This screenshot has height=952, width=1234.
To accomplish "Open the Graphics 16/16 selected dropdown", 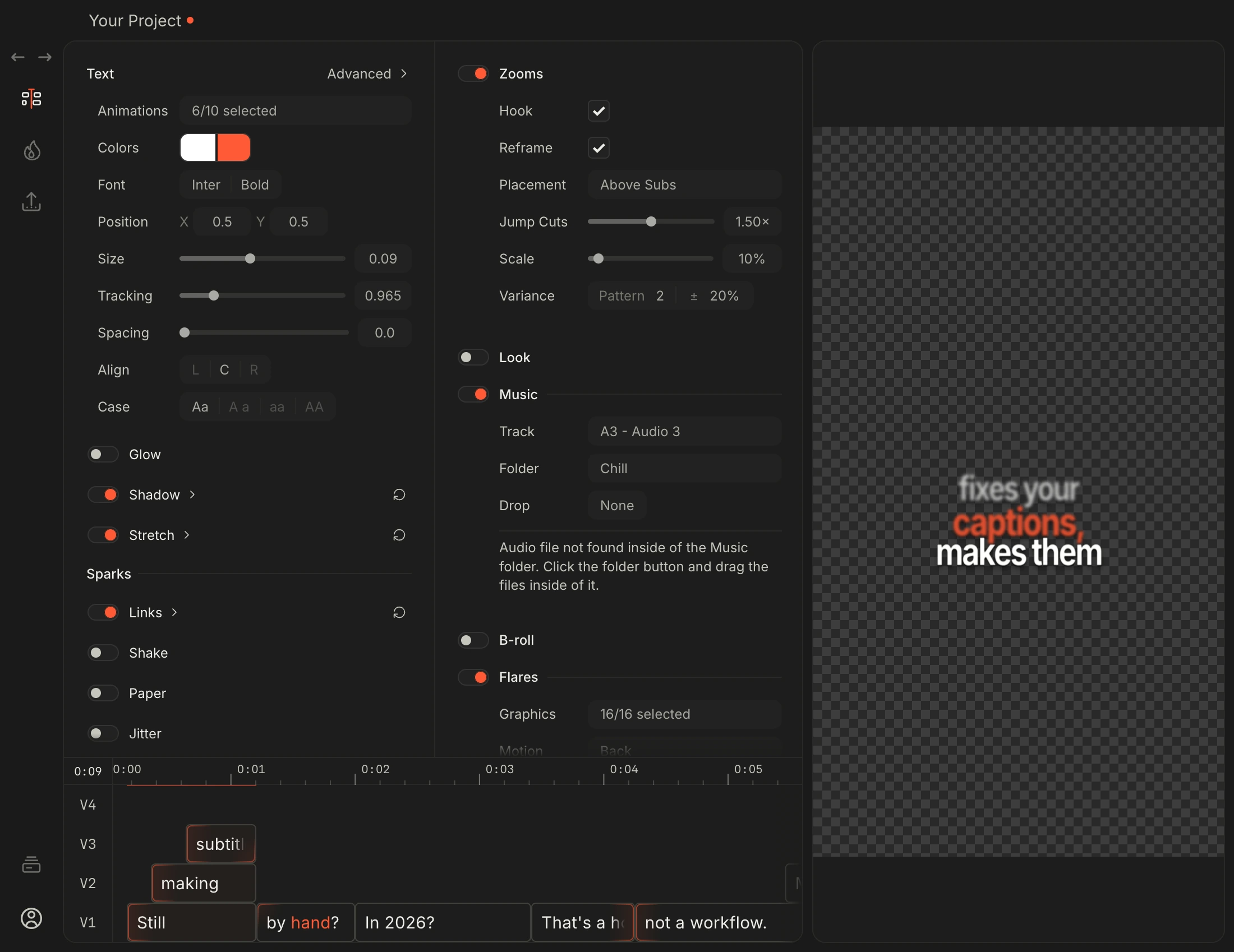I will click(x=685, y=714).
